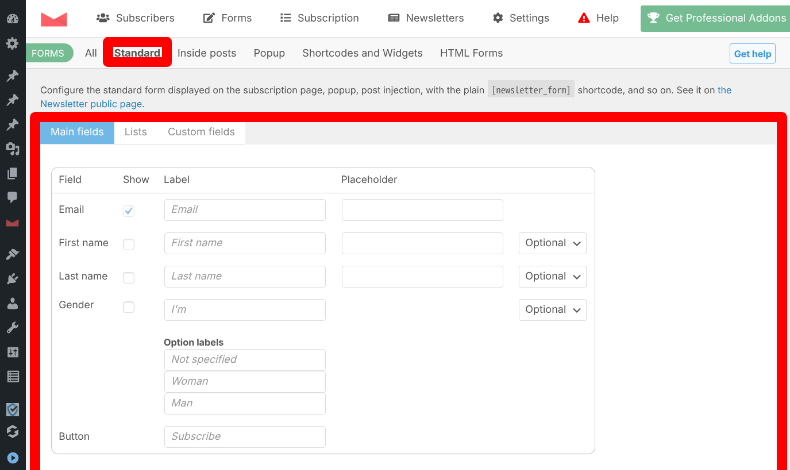This screenshot has height=470, width=790.
Task: Click the gear icon below the Dashboard icon
Action: [x=13, y=43]
